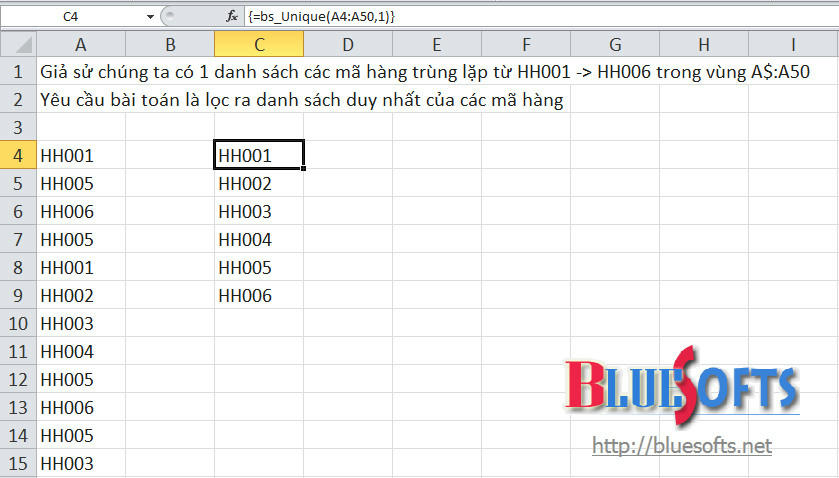
Task: Select the row 15 header
Action: [x=18, y=464]
